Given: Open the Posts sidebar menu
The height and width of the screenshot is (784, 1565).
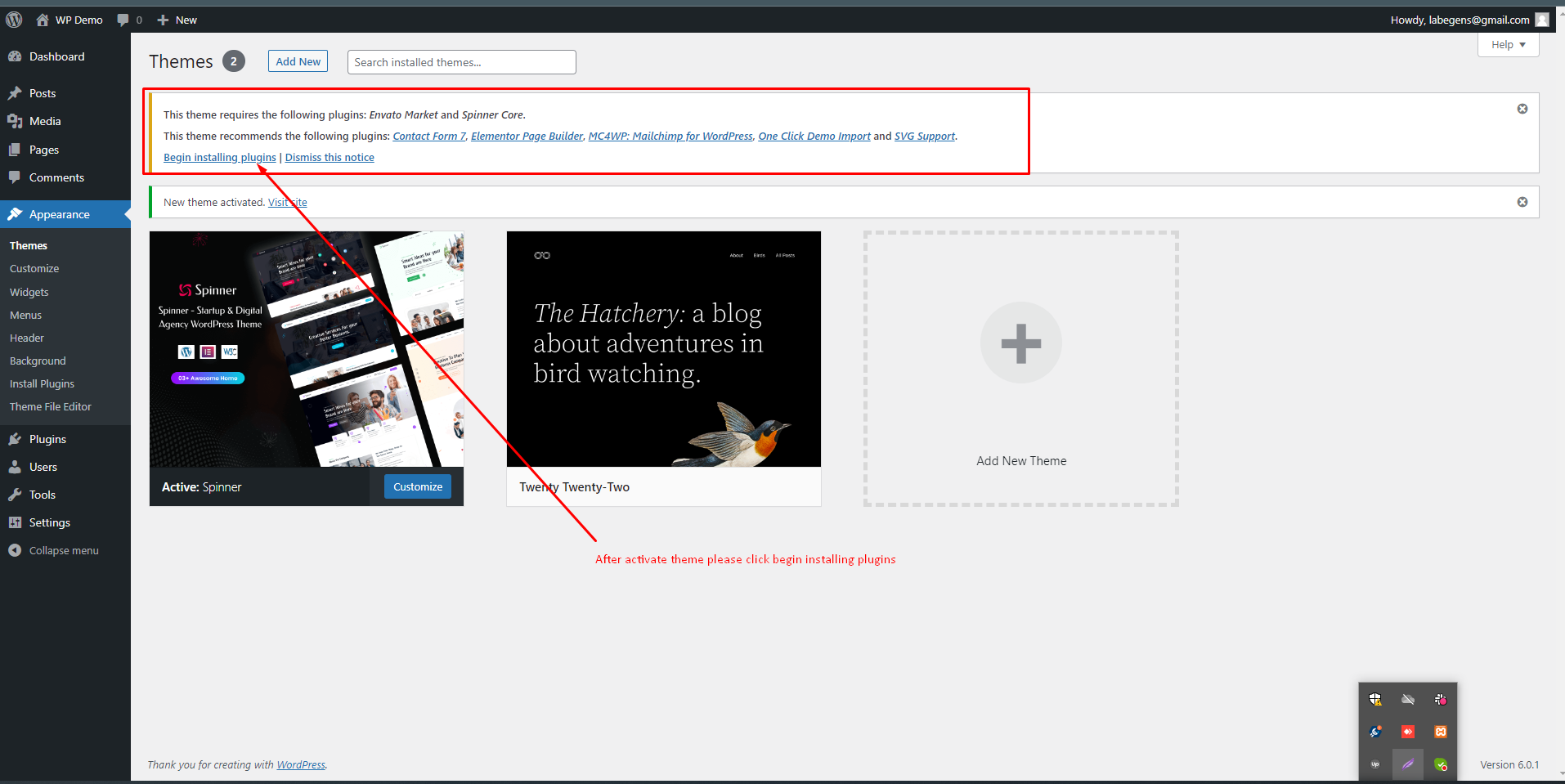Looking at the screenshot, I should click(x=65, y=93).
